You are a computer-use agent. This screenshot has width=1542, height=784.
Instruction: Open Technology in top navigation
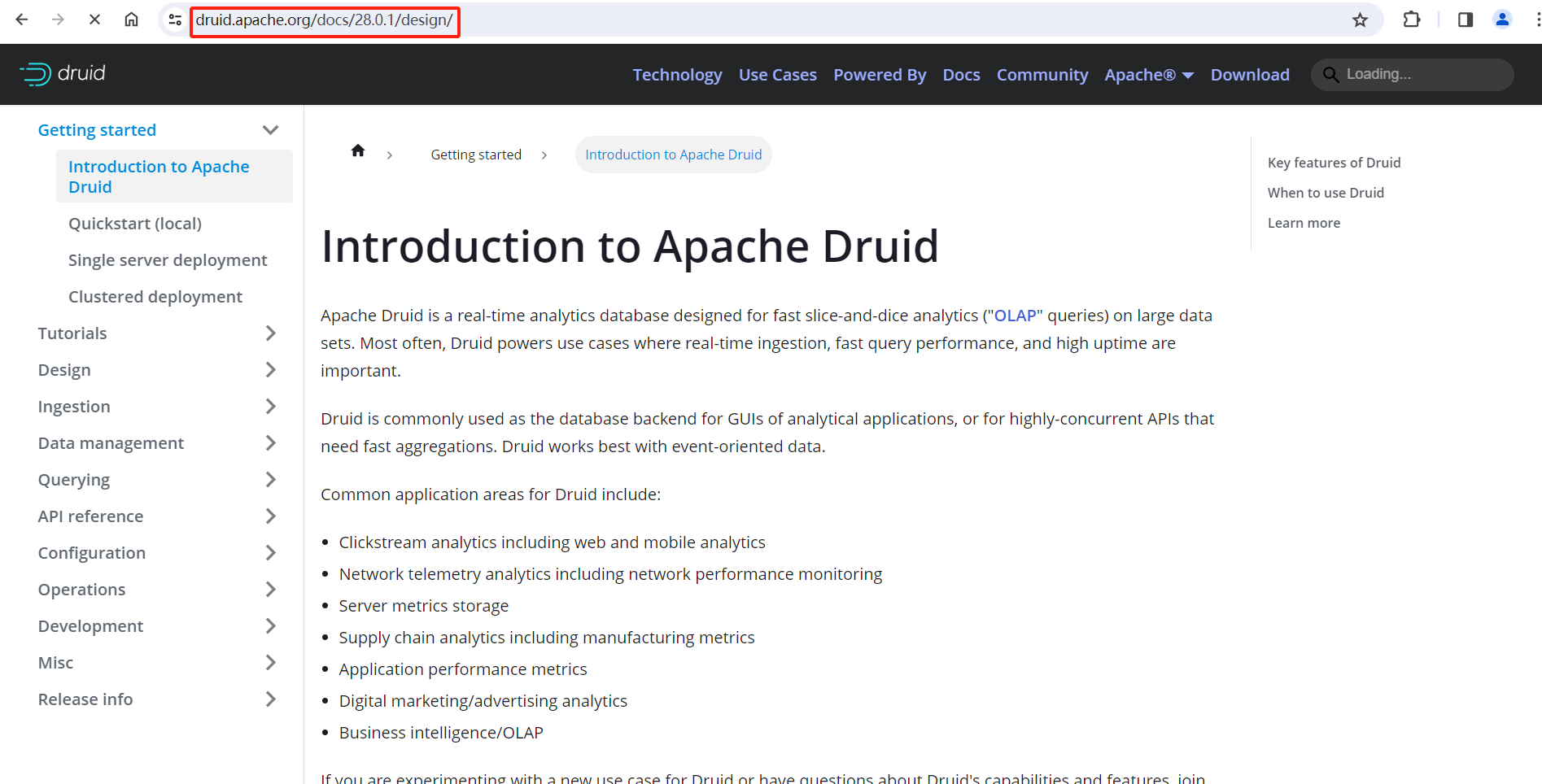click(x=677, y=75)
